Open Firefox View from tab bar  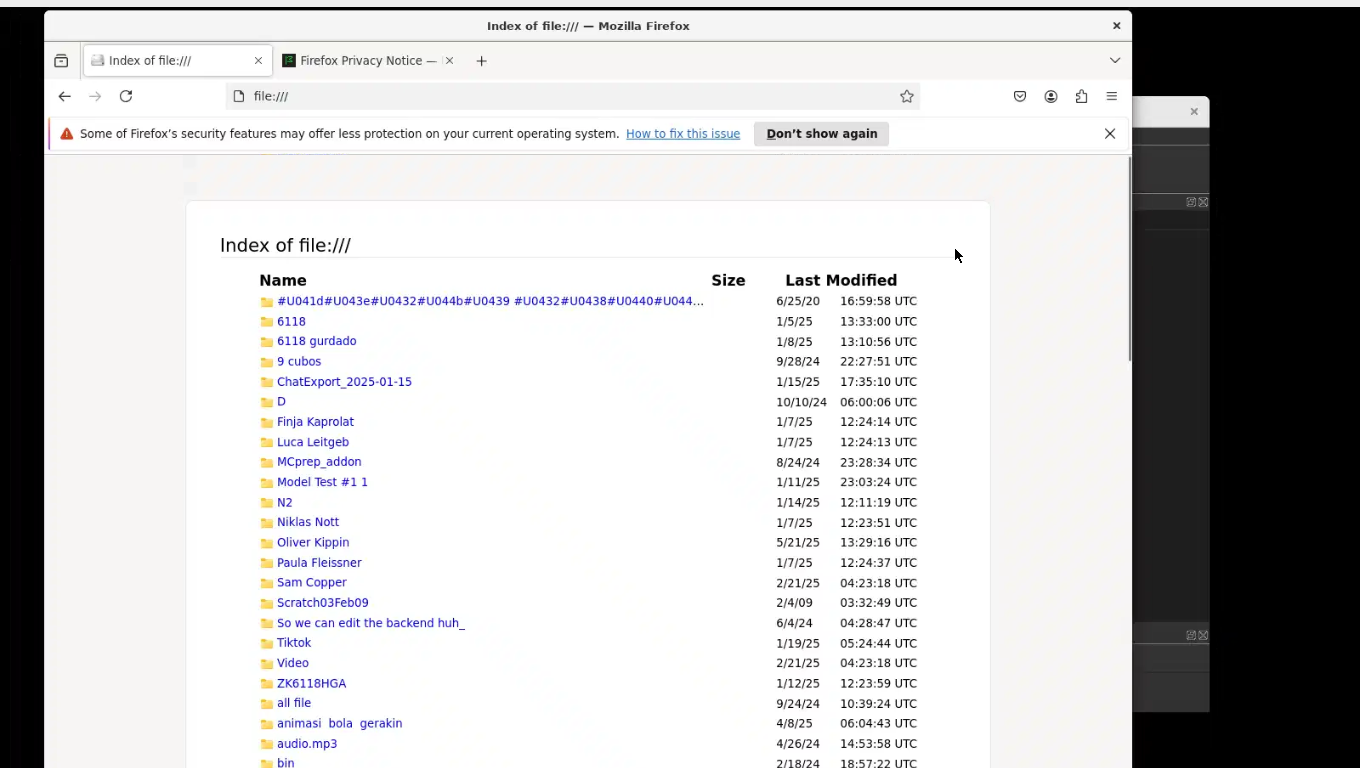pyautogui.click(x=61, y=61)
